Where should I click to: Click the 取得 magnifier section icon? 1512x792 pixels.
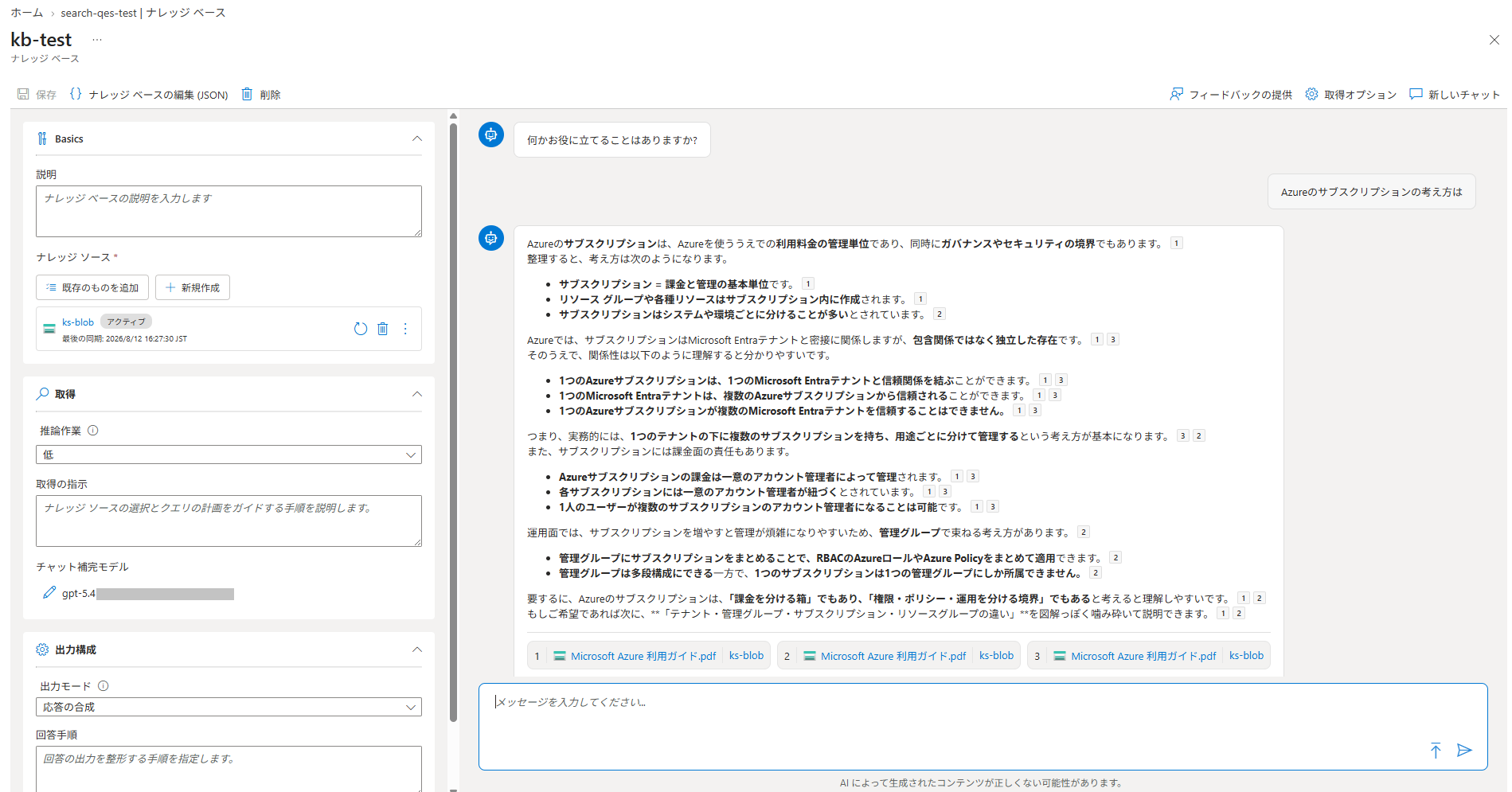tap(43, 394)
